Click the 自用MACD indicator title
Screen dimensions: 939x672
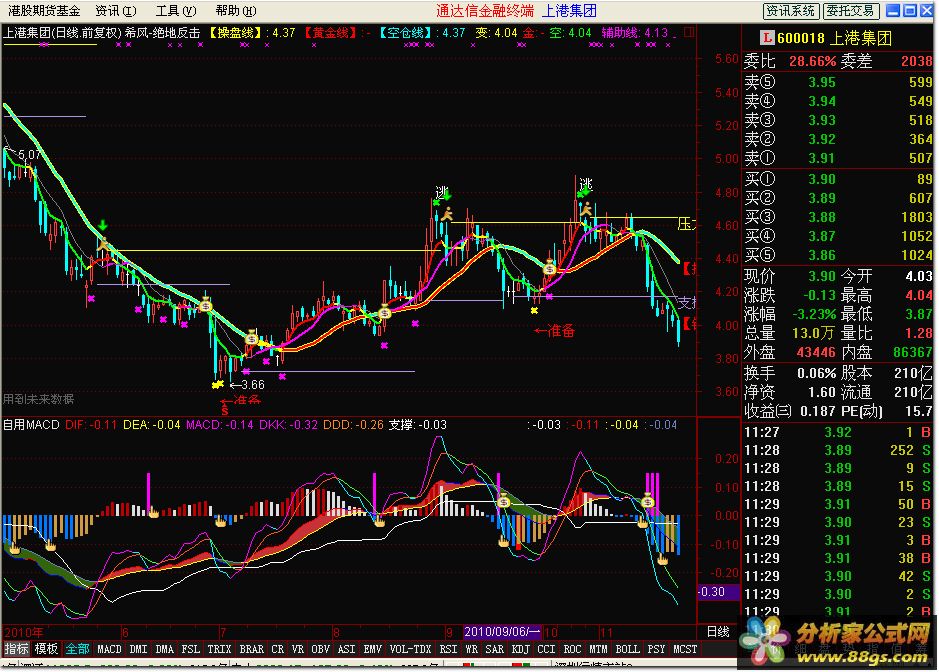pyautogui.click(x=31, y=425)
